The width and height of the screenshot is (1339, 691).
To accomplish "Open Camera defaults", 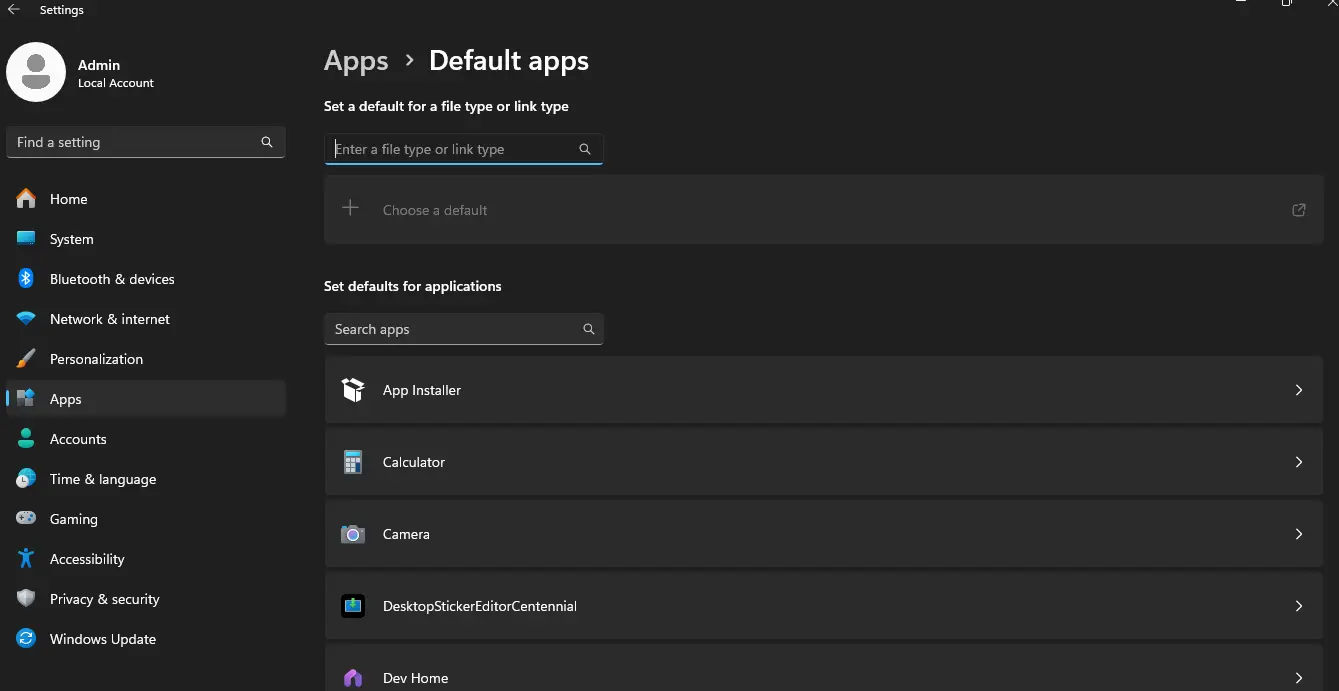I will 824,534.
